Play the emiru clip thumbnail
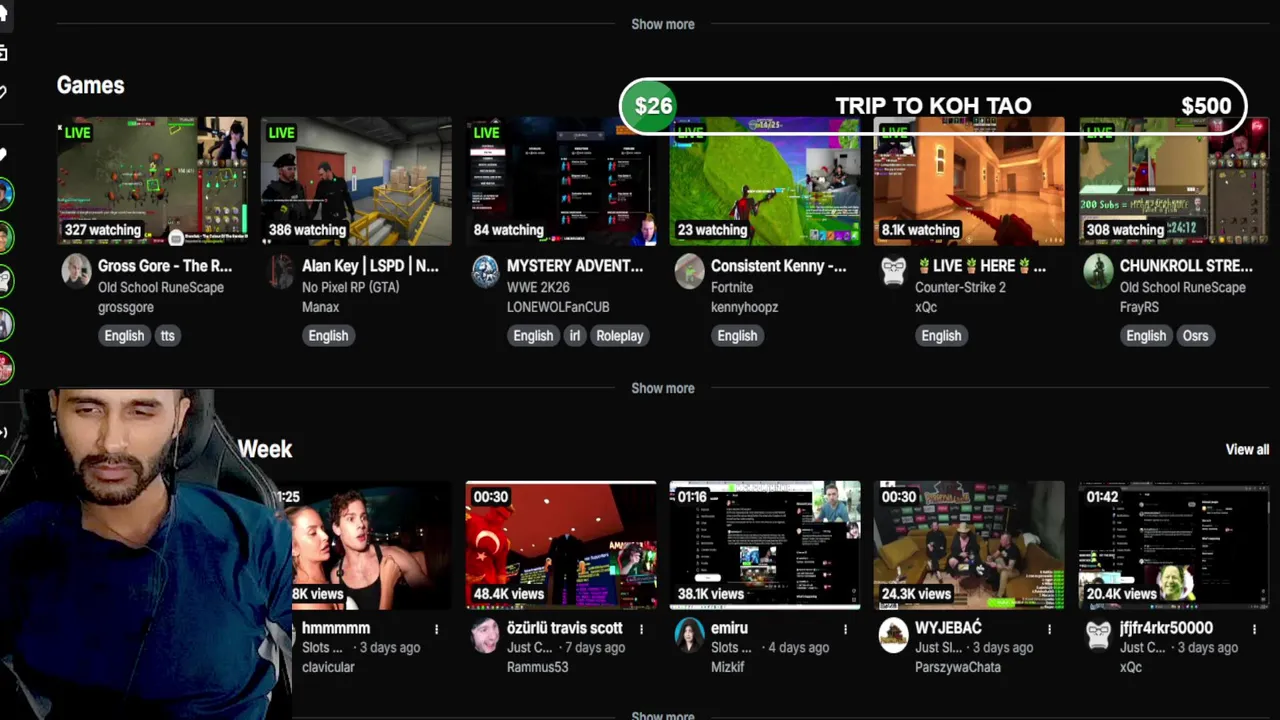1280x720 pixels. (764, 545)
